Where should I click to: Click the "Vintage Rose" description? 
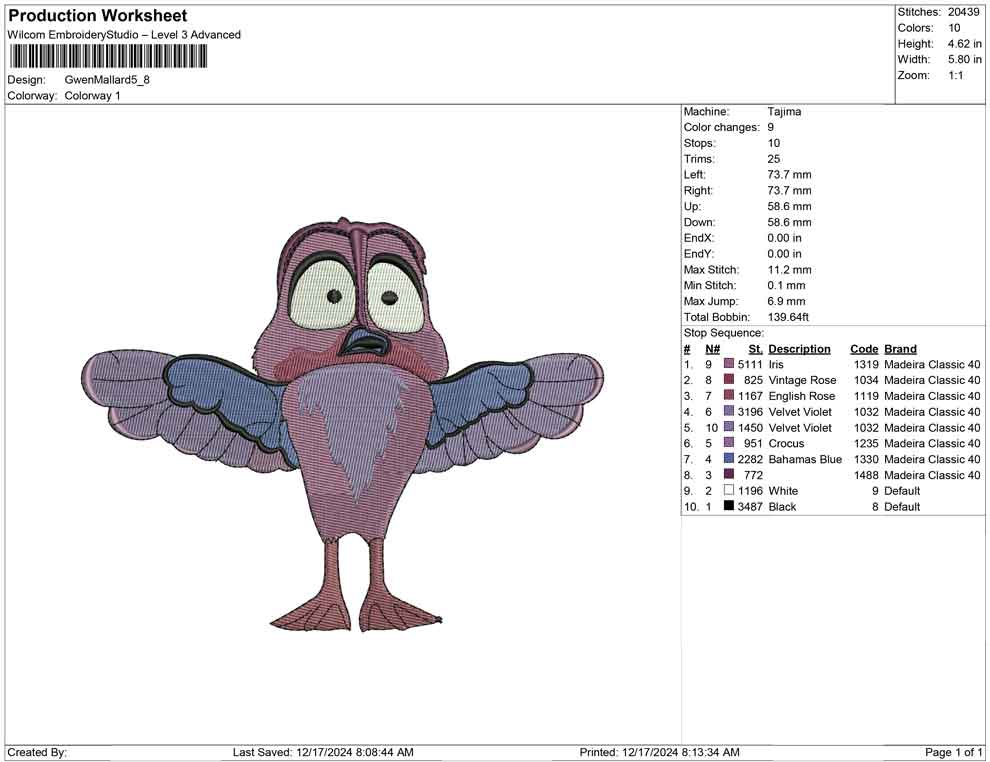tap(802, 380)
